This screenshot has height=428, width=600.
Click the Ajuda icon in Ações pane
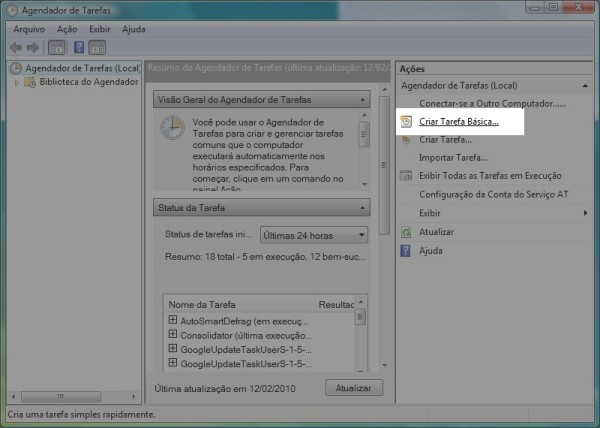click(x=406, y=250)
